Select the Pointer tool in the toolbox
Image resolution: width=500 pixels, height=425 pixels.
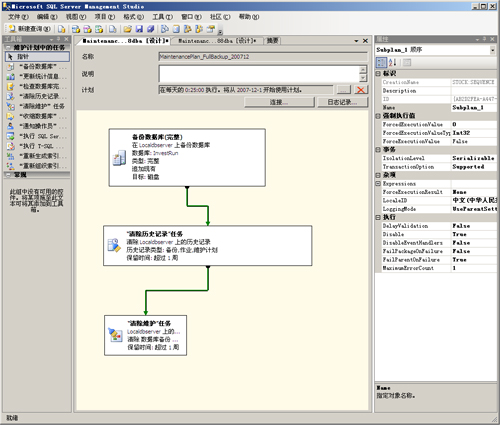(x=38, y=56)
